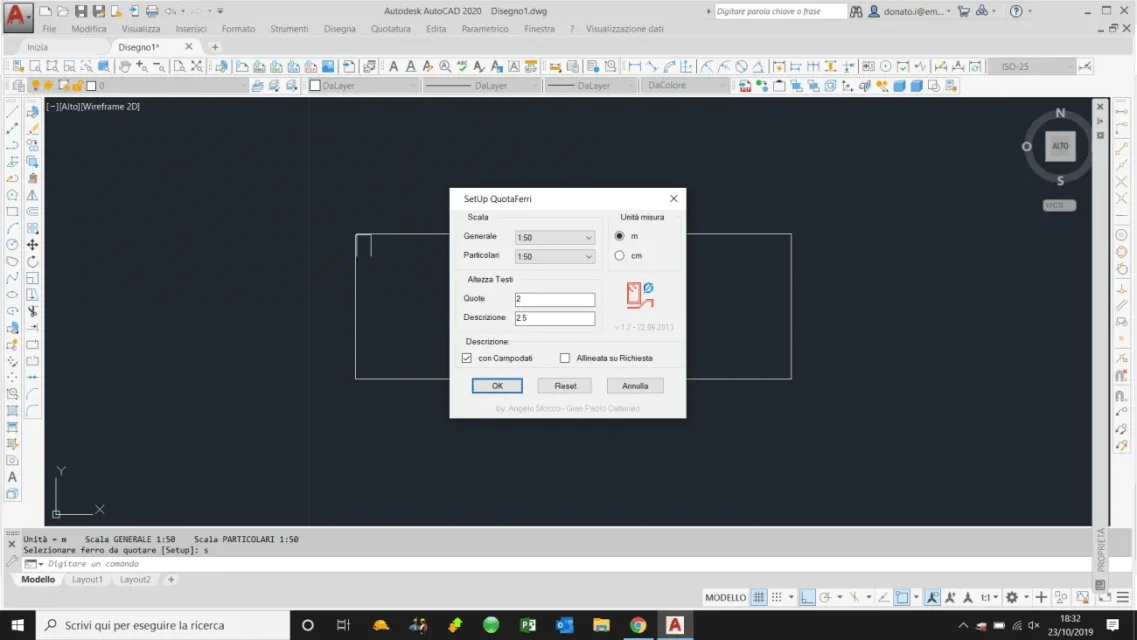Image resolution: width=1137 pixels, height=640 pixels.
Task: Open the ISO-25 dimension style dropdown
Action: click(x=1032, y=67)
